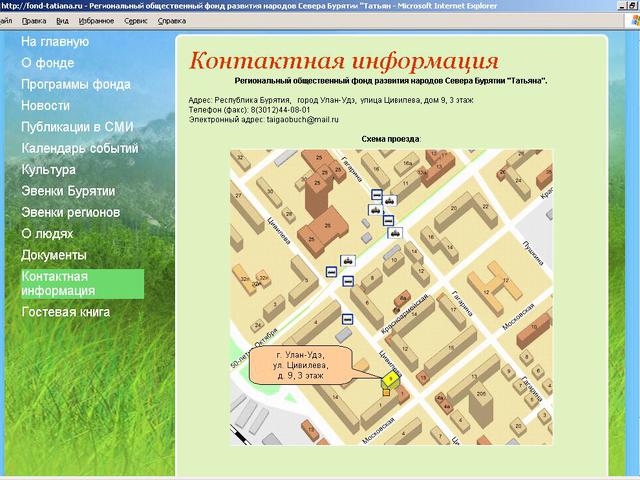Open the Новости link
Screen dimensions: 640x480
(45, 105)
